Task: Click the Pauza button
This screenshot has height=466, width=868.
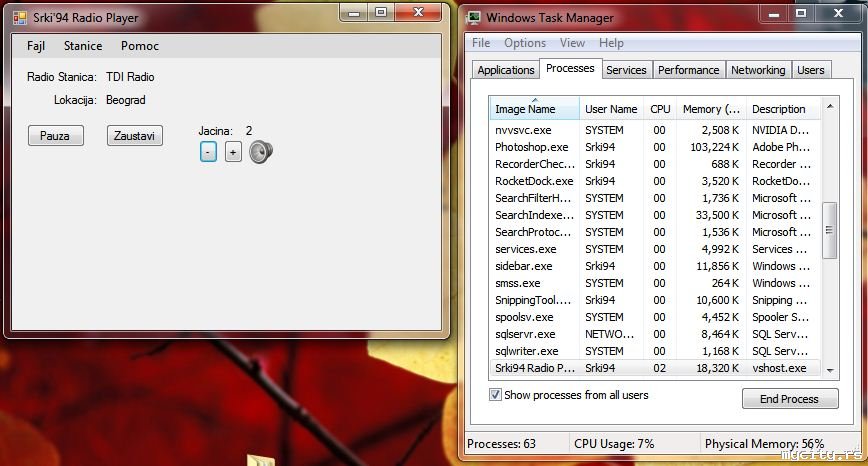Action: (55, 136)
